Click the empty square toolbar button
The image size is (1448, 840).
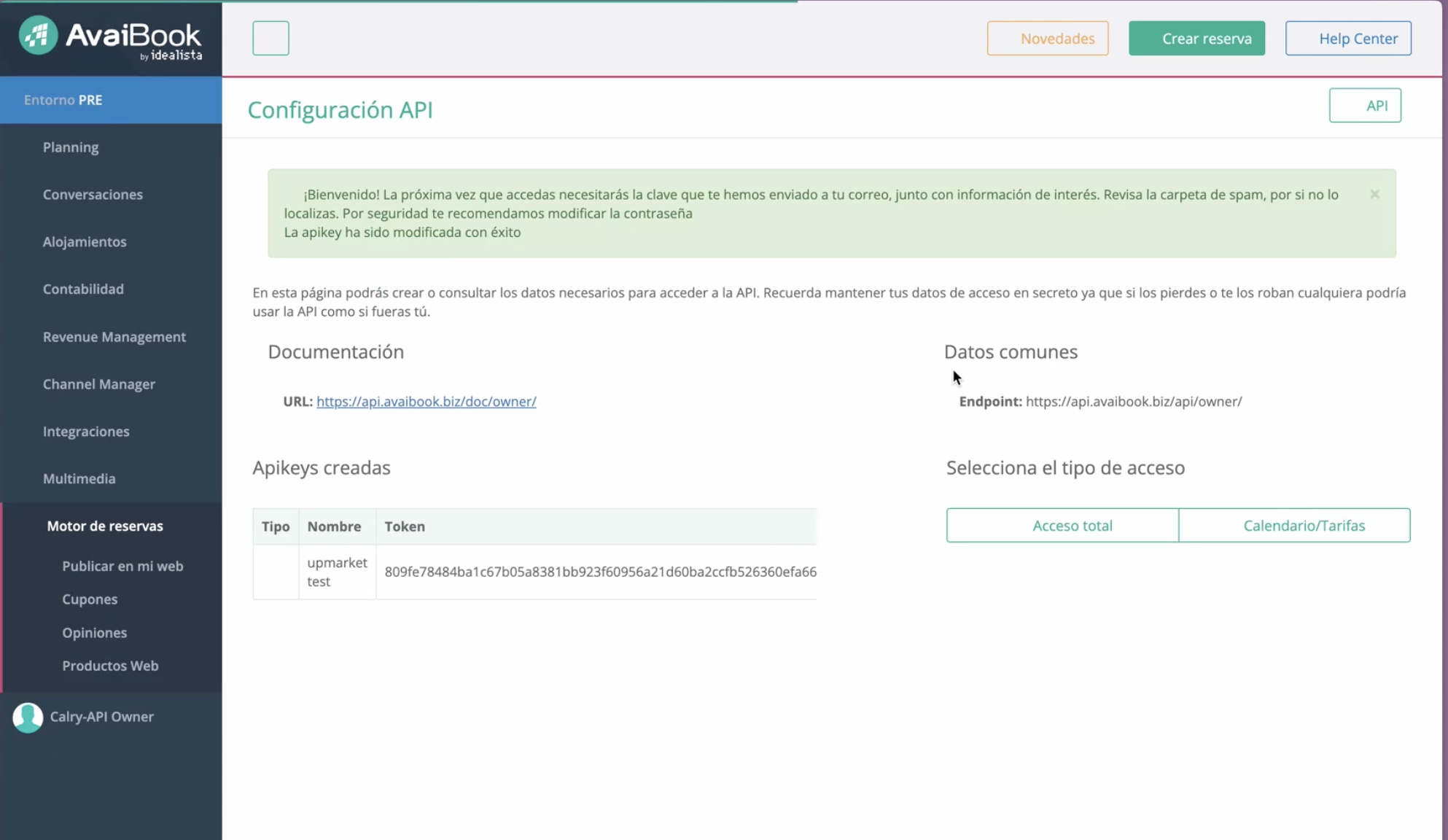[x=270, y=38]
